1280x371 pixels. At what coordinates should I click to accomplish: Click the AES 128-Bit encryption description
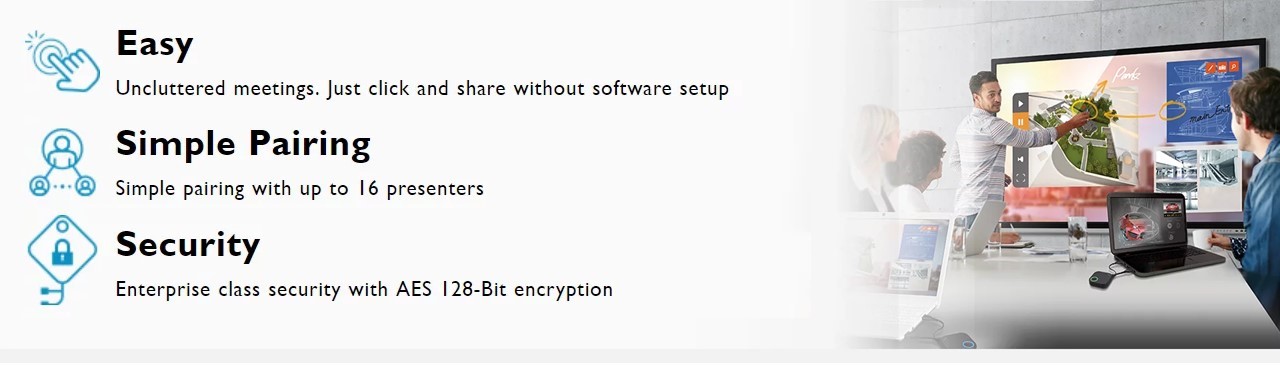(364, 289)
